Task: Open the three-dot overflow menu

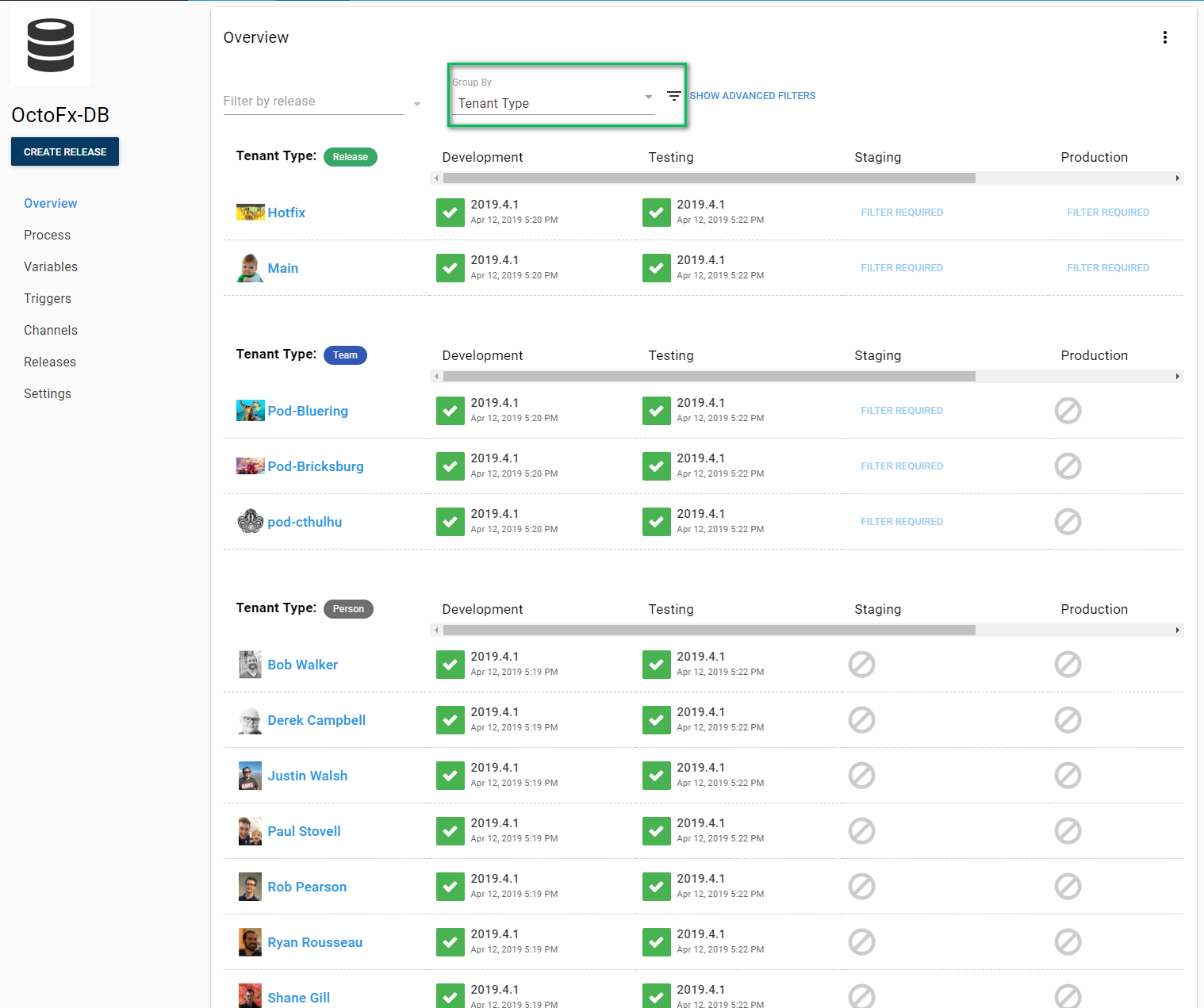Action: pyautogui.click(x=1164, y=37)
